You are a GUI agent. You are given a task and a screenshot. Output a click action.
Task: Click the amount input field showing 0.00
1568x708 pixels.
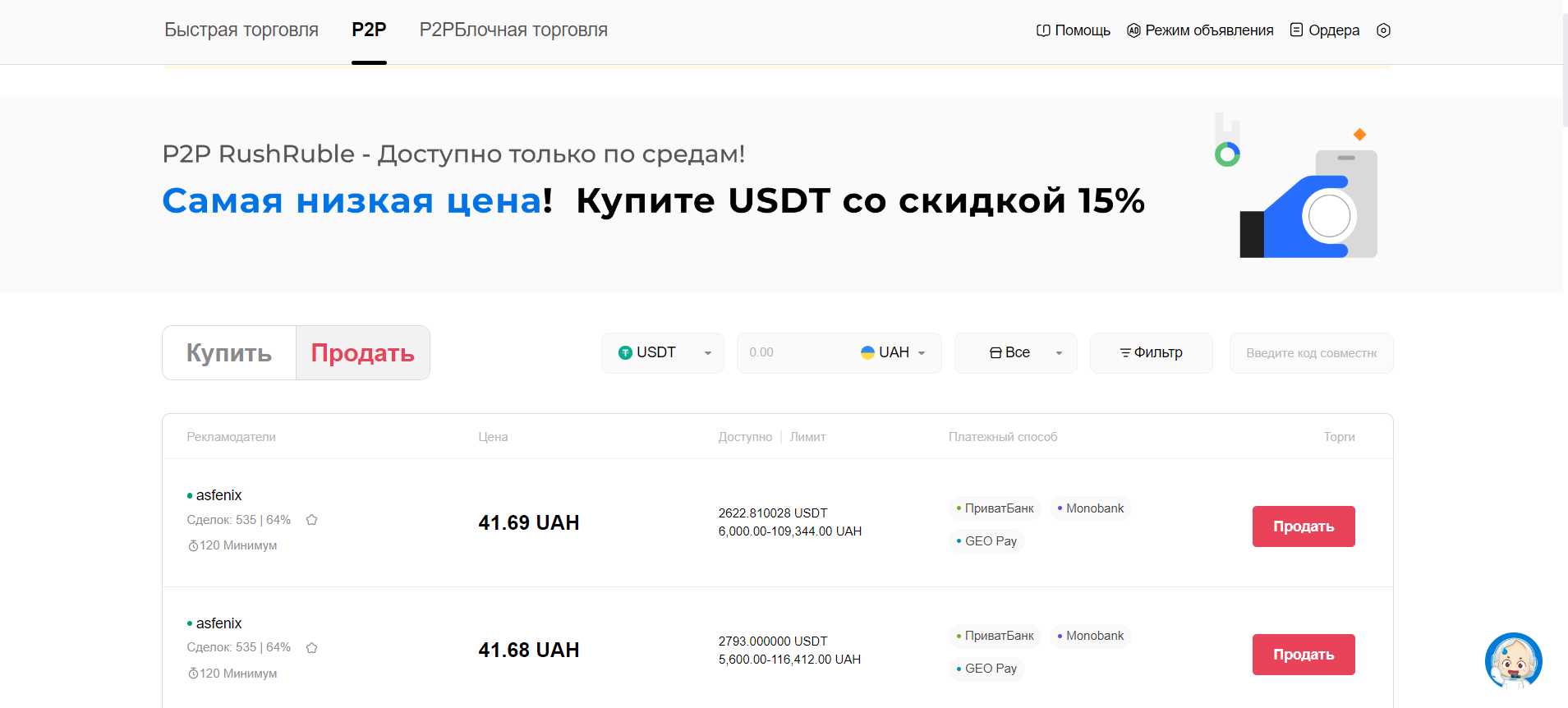(793, 353)
